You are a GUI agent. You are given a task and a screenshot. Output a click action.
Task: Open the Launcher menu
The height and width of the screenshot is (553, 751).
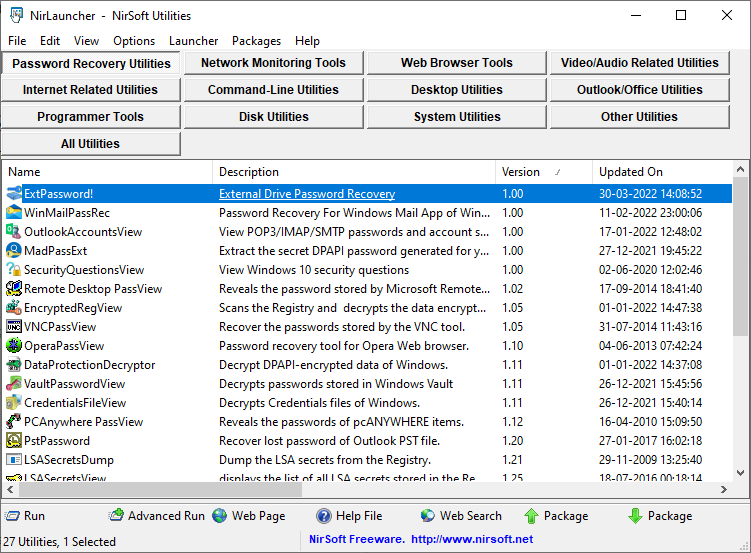(x=193, y=41)
